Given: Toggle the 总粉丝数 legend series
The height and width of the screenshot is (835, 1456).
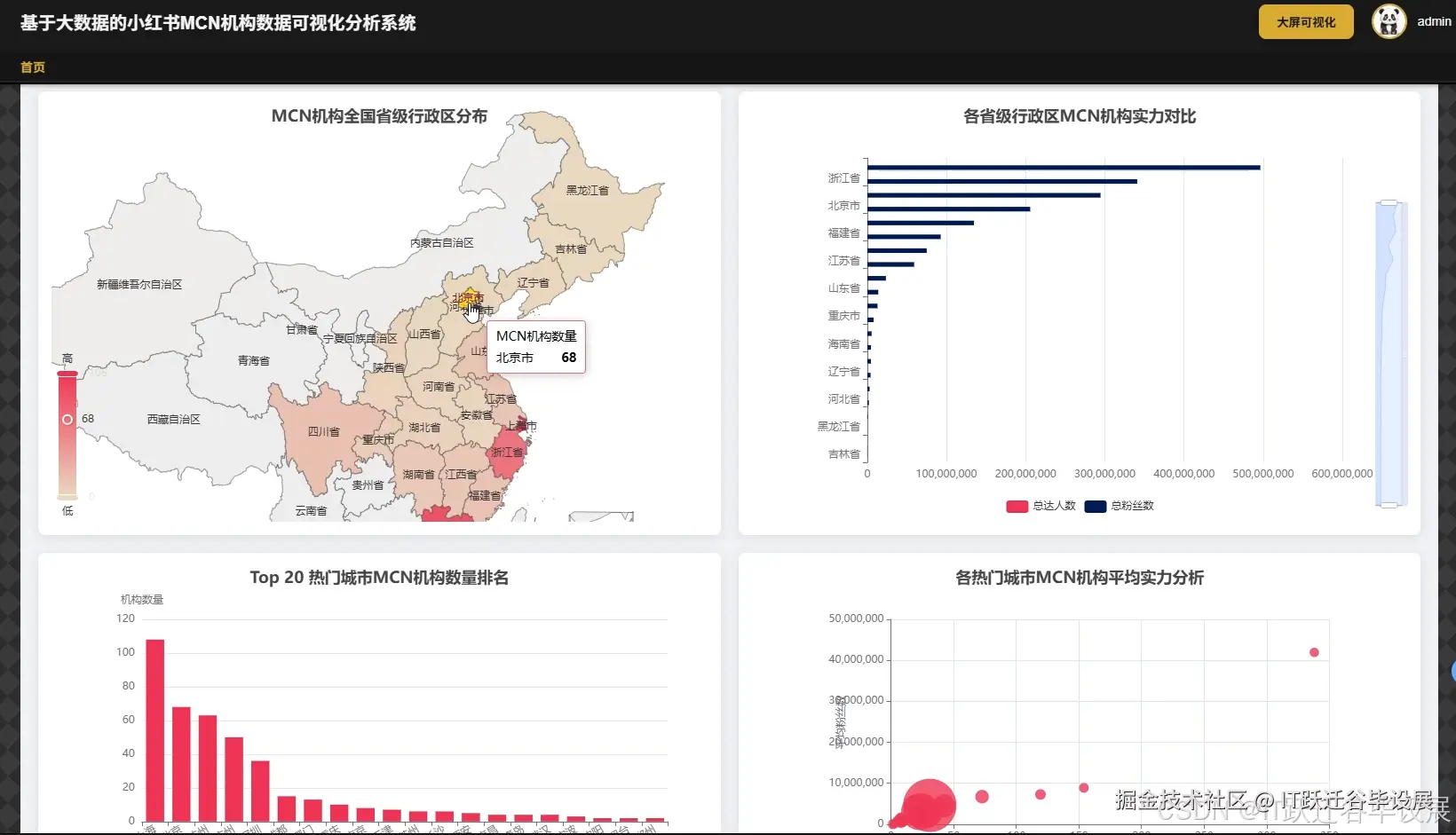Looking at the screenshot, I should pyautogui.click(x=1119, y=506).
